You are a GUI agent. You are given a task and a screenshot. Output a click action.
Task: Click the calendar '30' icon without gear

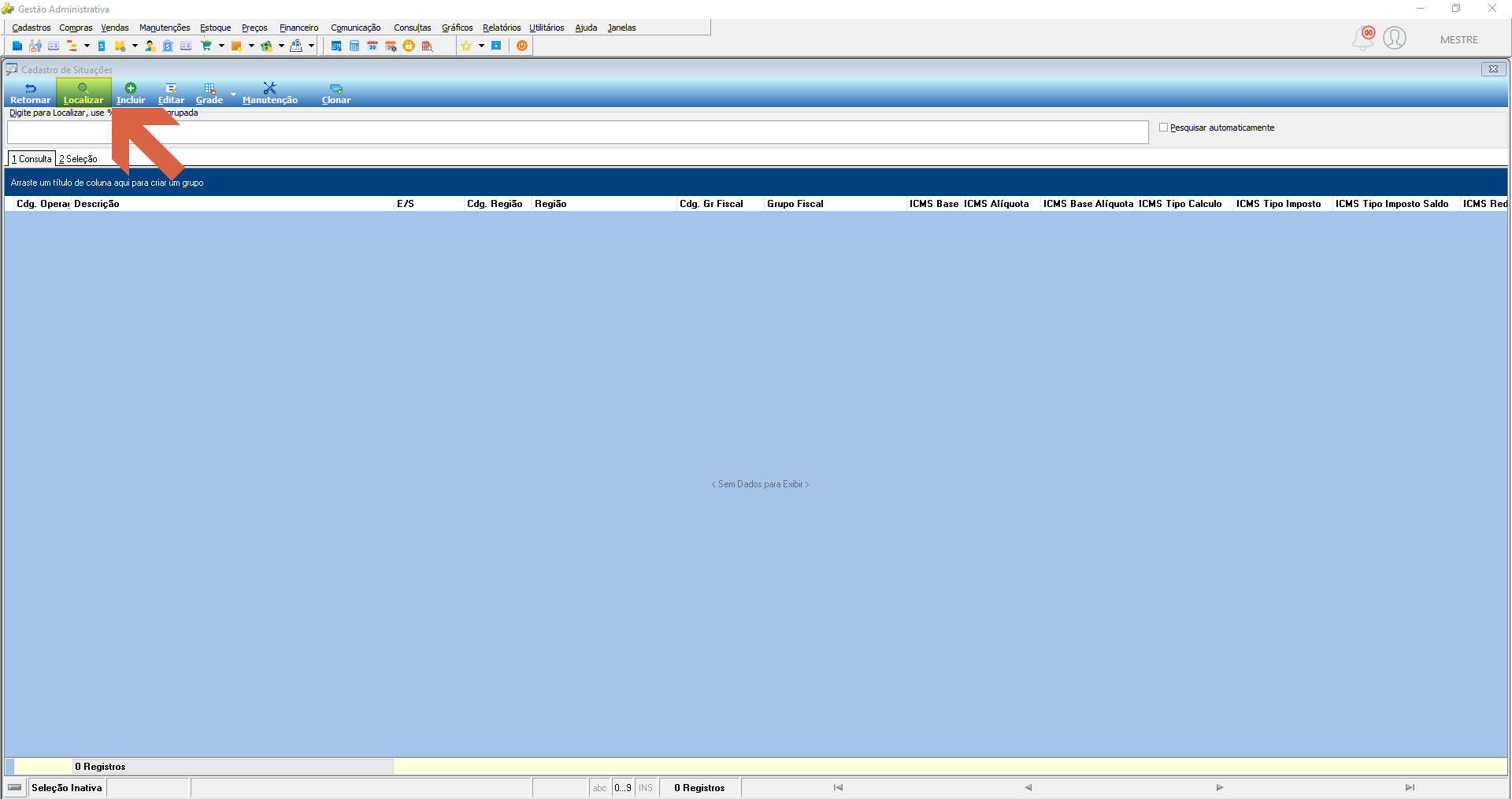(372, 46)
